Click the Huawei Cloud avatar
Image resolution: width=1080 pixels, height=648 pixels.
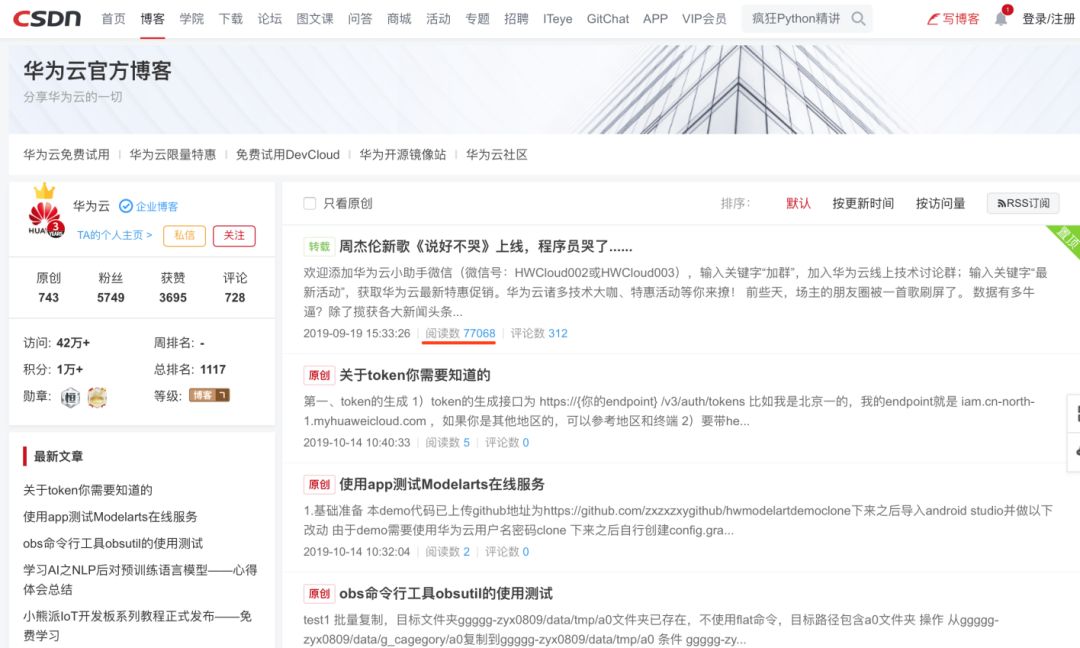[45, 213]
